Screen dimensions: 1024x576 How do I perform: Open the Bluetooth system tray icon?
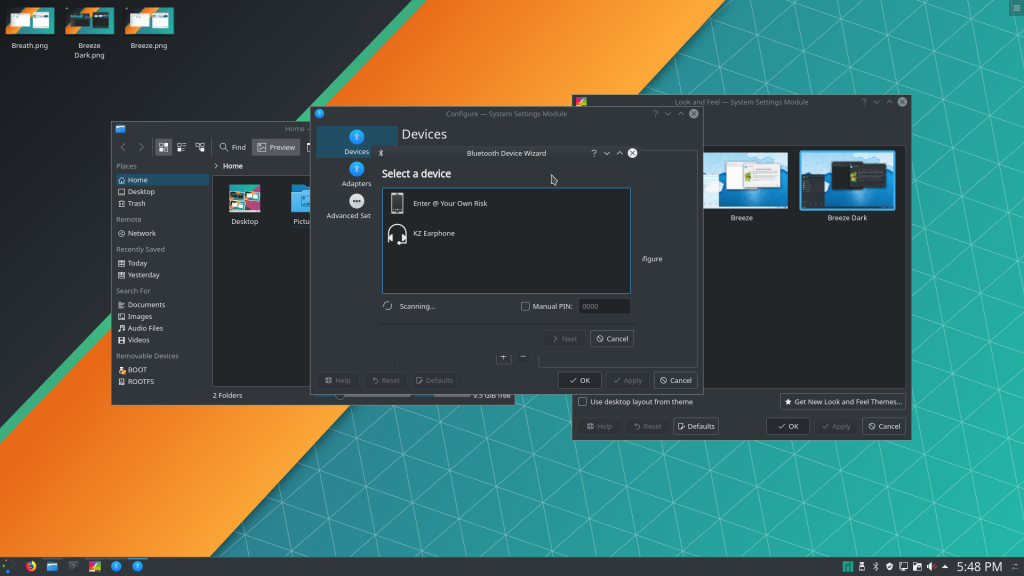[x=876, y=566]
